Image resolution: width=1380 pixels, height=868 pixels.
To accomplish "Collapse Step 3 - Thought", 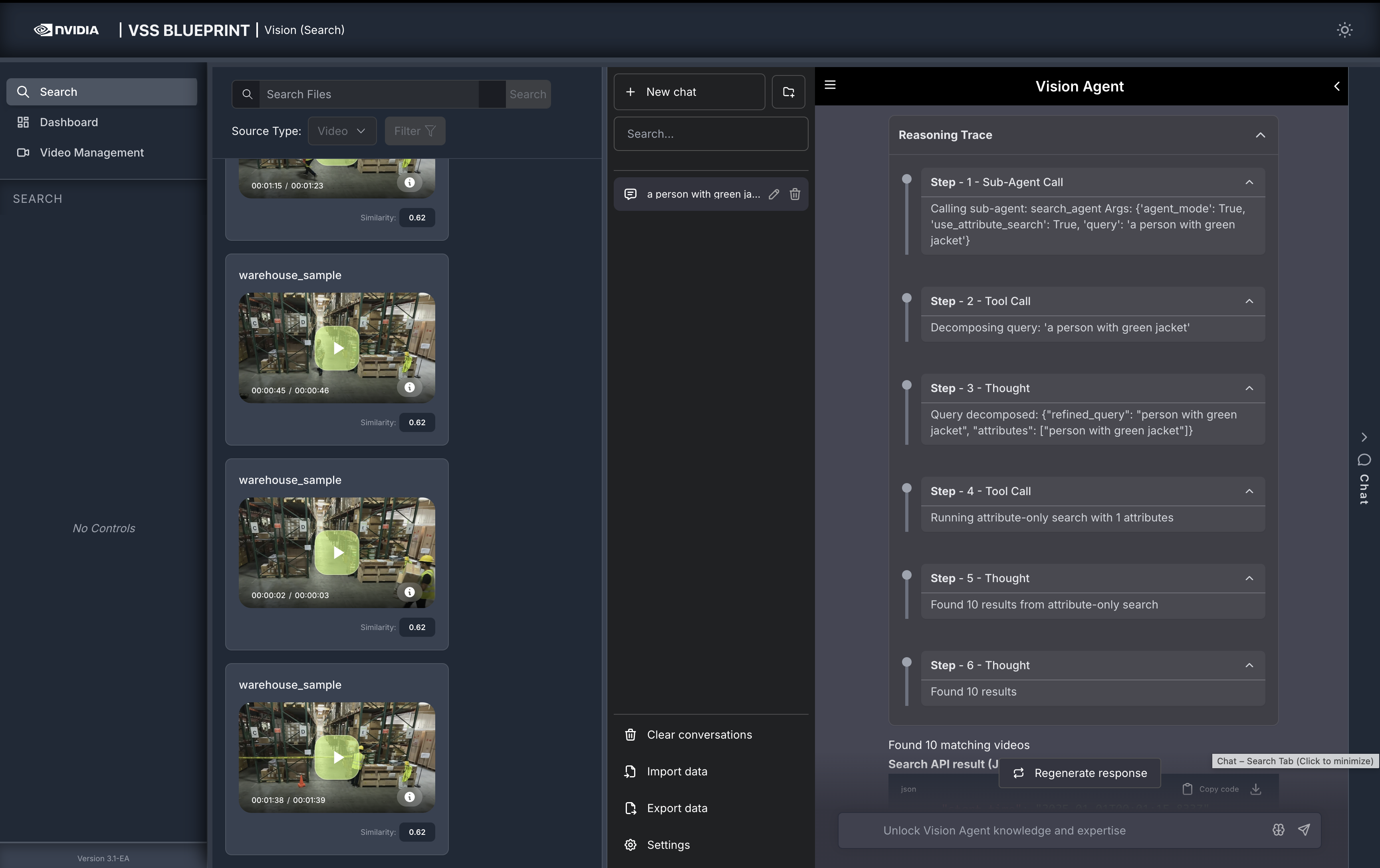I will (1249, 388).
